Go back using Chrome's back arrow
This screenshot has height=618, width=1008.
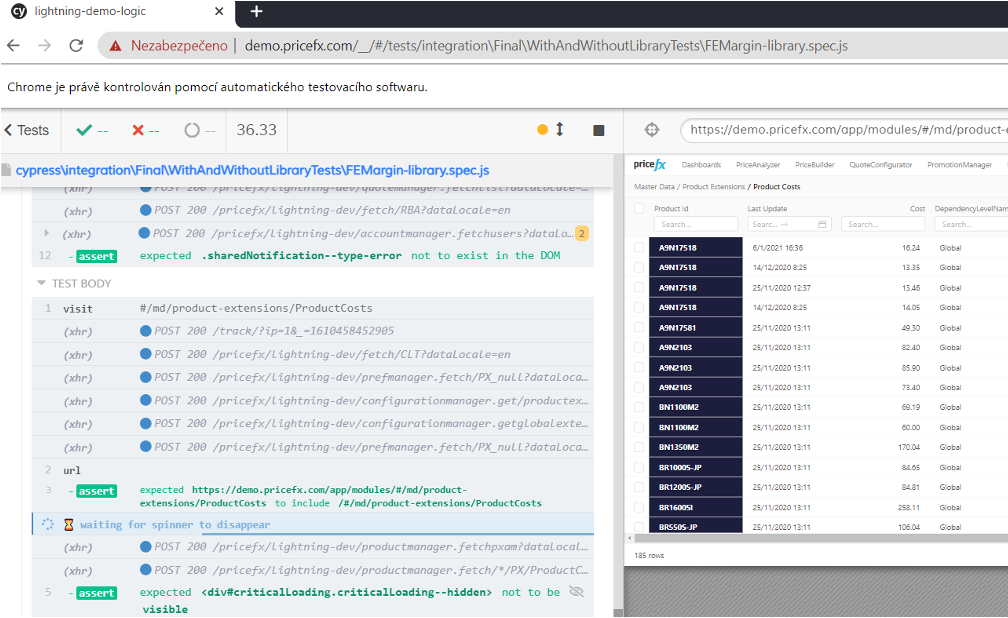point(14,46)
